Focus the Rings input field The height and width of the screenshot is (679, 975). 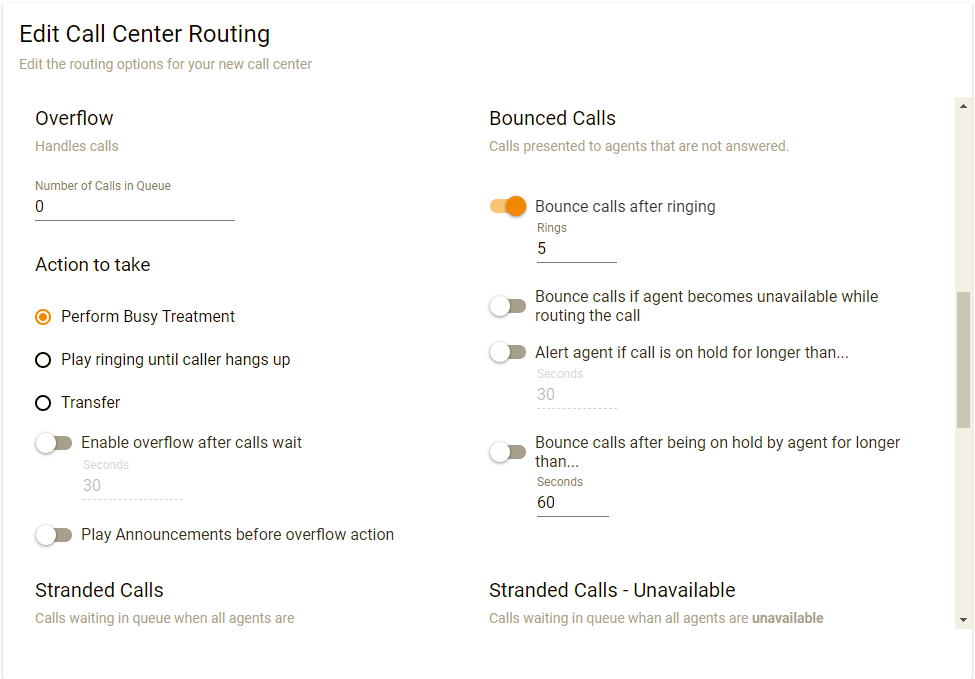click(x=576, y=249)
